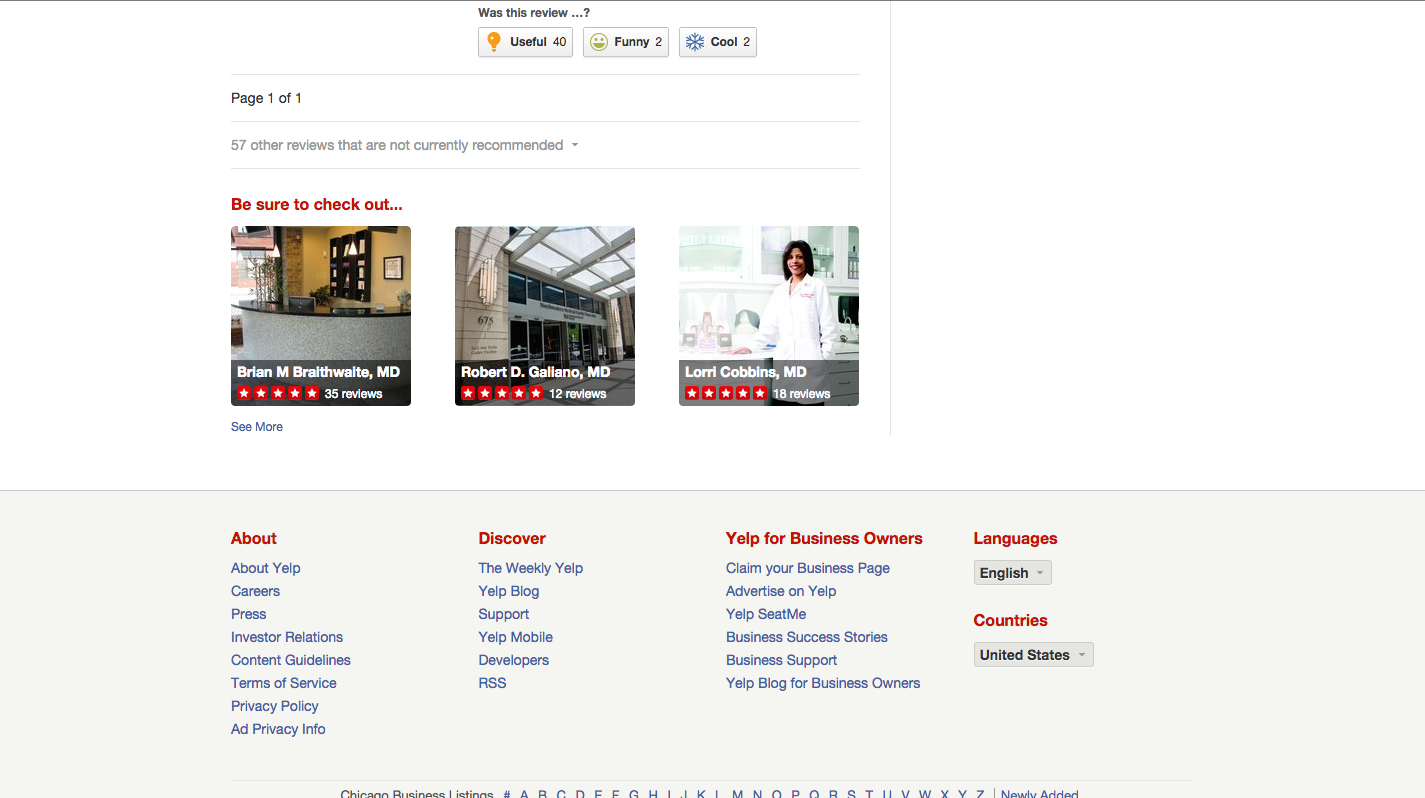
Task: Open the Press link
Action: (x=248, y=614)
